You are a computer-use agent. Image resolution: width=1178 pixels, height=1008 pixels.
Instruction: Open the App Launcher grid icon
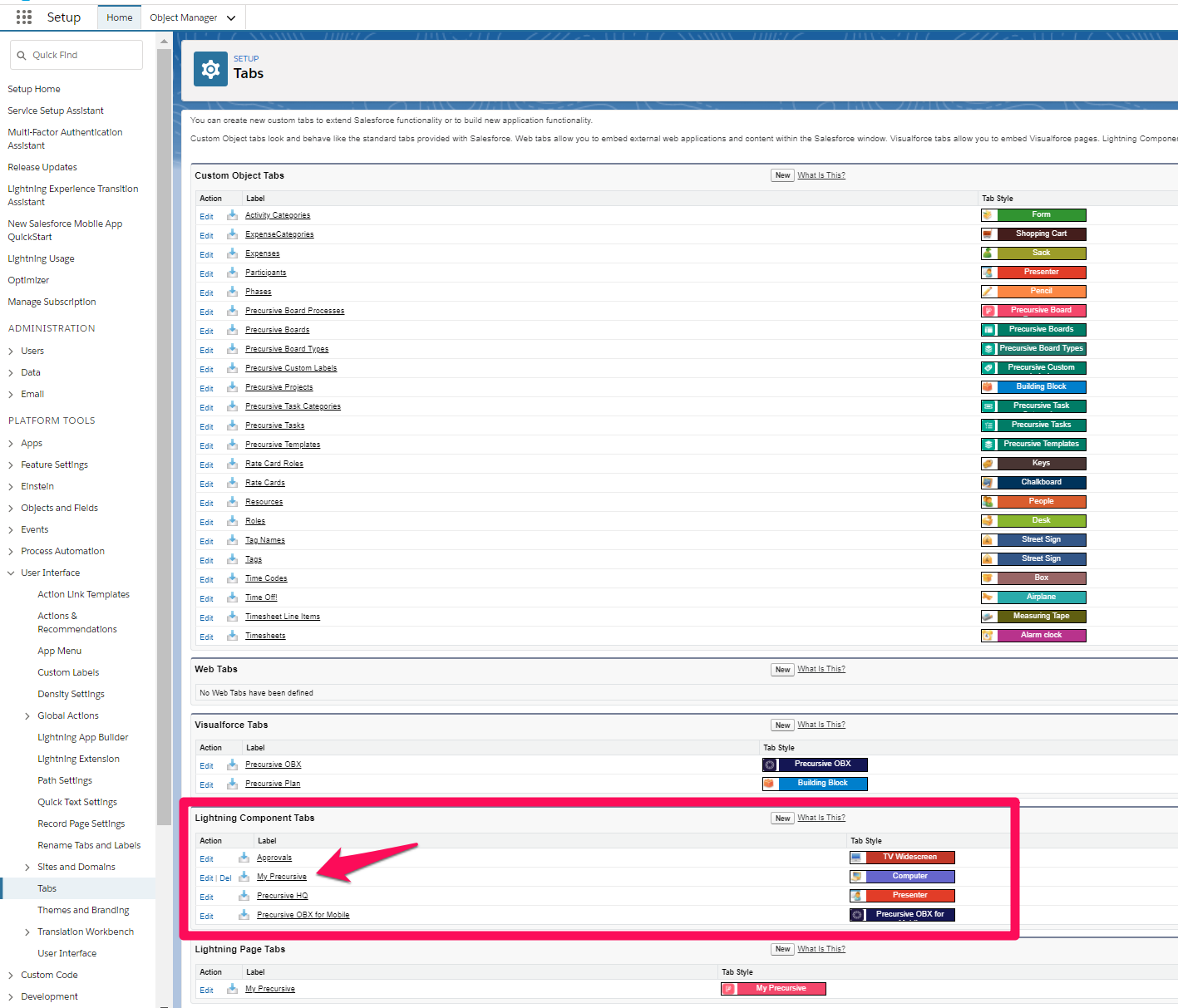click(x=24, y=17)
